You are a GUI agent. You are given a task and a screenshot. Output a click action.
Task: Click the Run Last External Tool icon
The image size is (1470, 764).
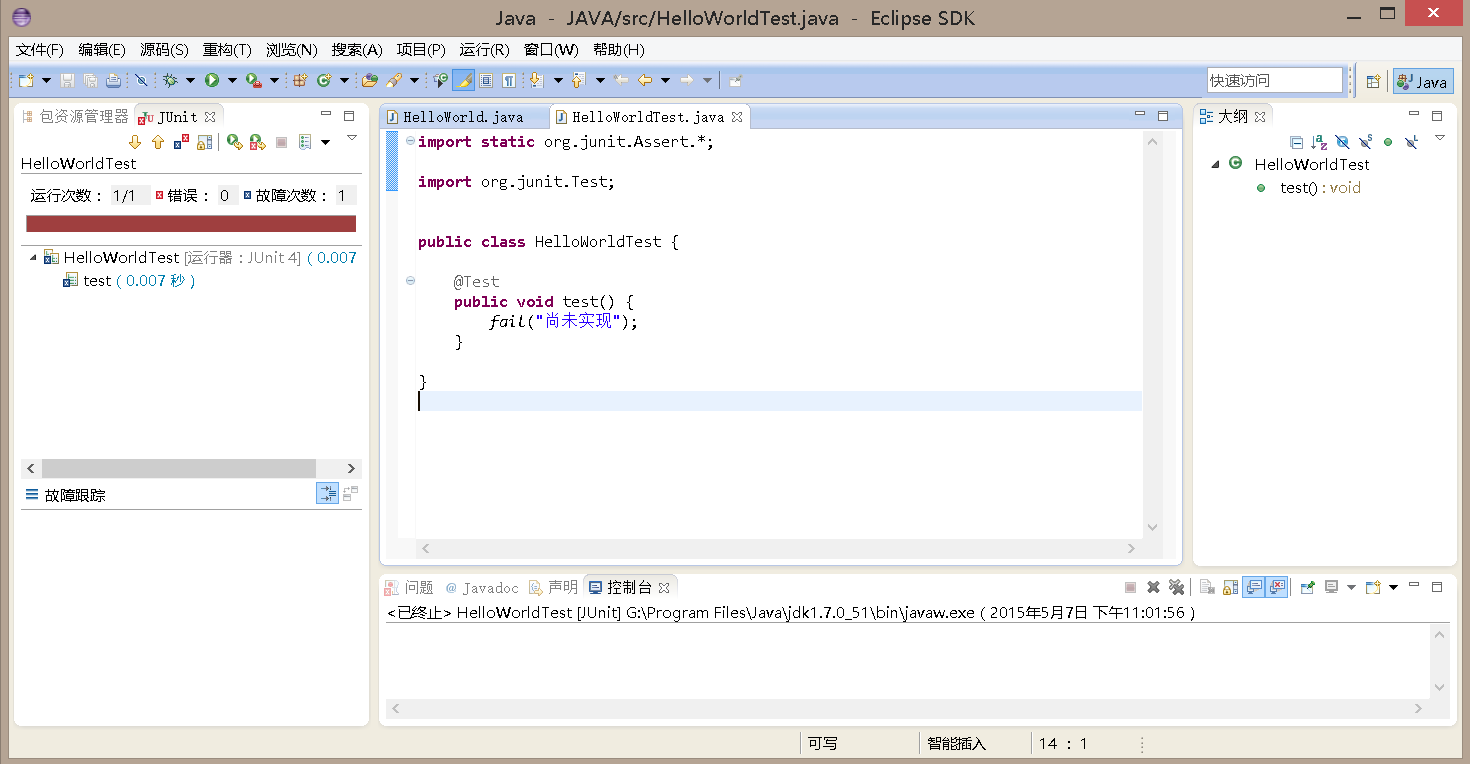pyautogui.click(x=254, y=80)
